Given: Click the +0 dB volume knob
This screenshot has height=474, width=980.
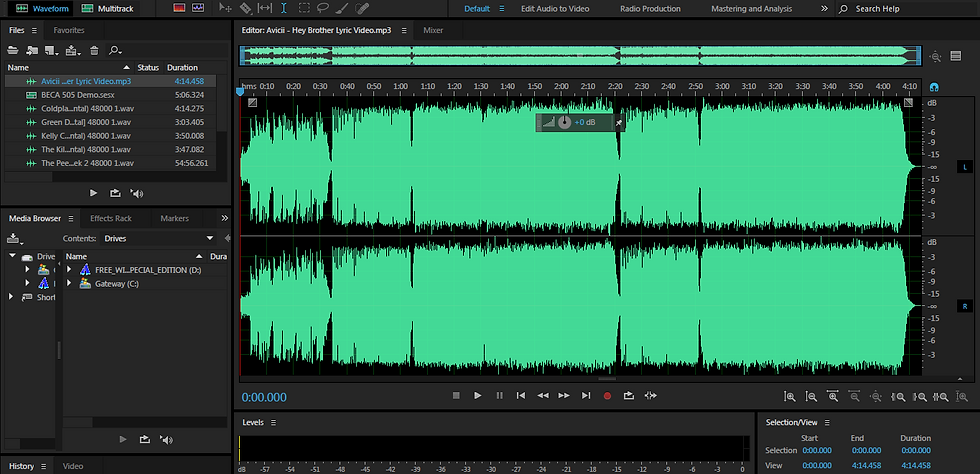Looking at the screenshot, I should pyautogui.click(x=564, y=122).
